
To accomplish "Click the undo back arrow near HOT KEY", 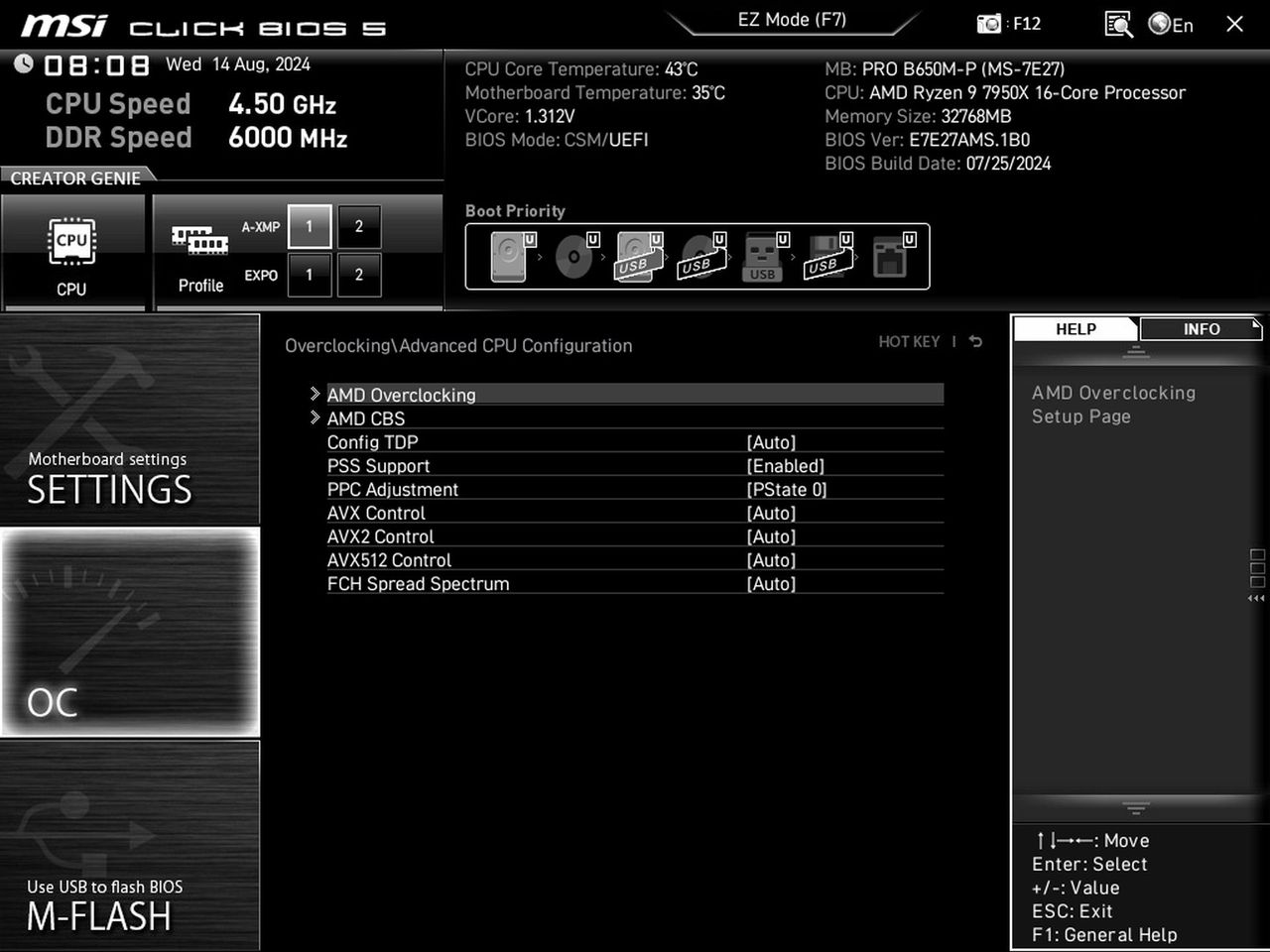I will (975, 341).
